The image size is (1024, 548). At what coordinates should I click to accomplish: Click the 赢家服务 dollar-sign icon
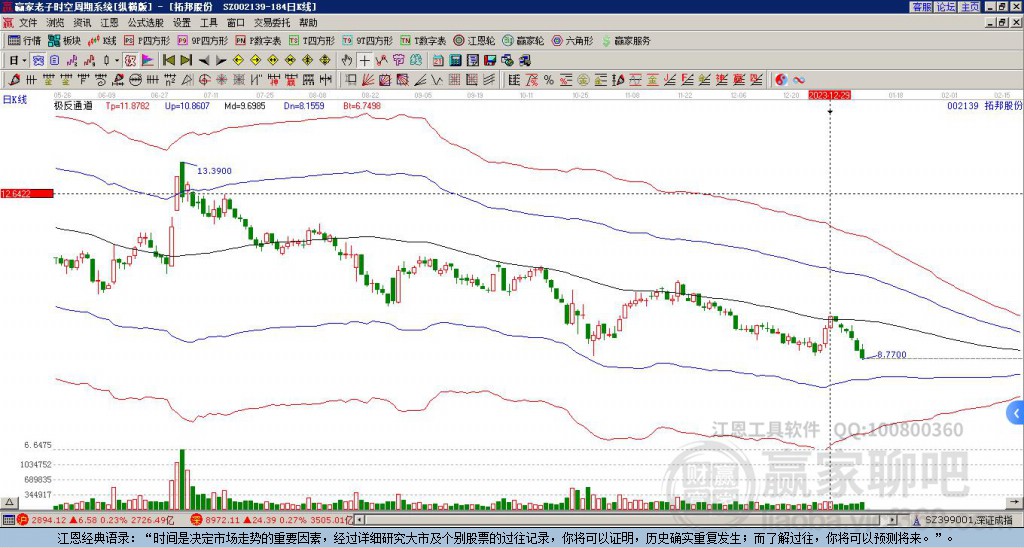(606, 41)
